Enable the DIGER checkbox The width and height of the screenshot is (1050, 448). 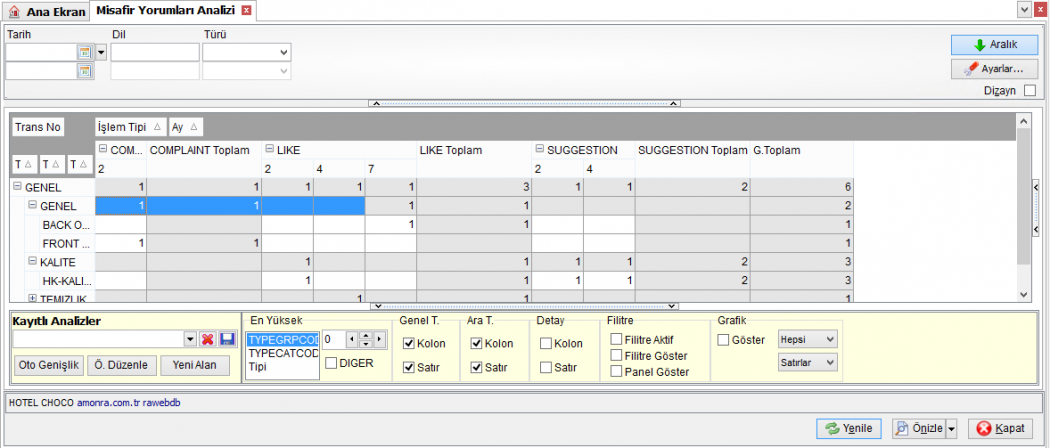pos(331,363)
